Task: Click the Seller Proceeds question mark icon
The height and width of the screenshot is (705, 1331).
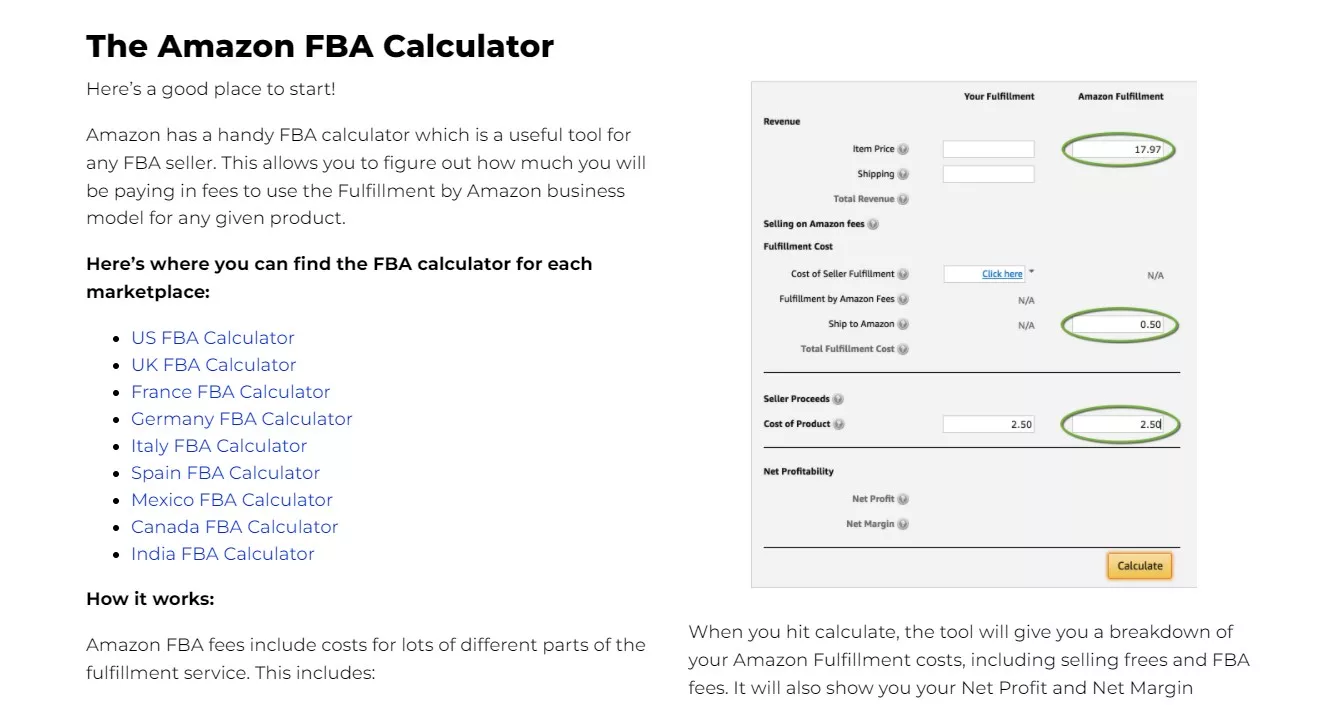Action: (839, 399)
